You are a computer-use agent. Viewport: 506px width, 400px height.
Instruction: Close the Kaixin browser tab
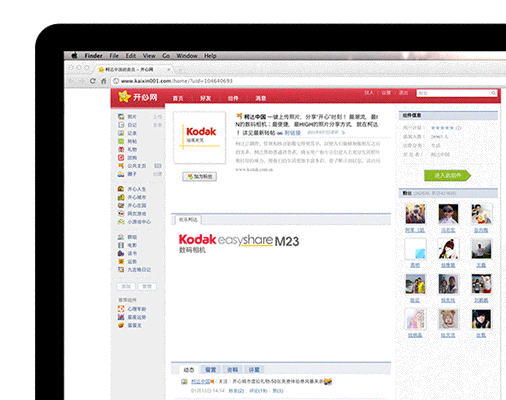[x=169, y=69]
